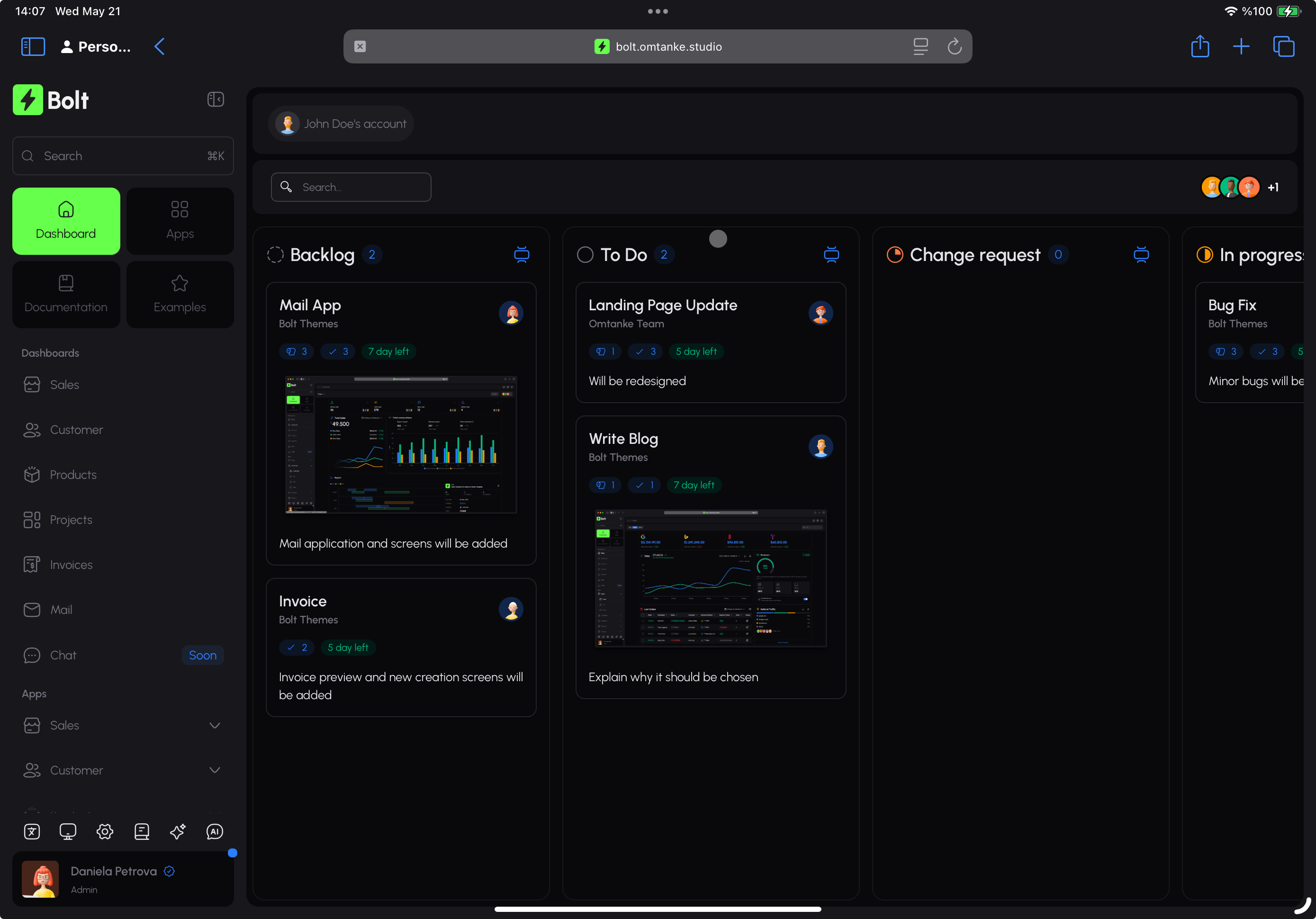Collapse the Change request column
1316x919 pixels.
click(1141, 254)
